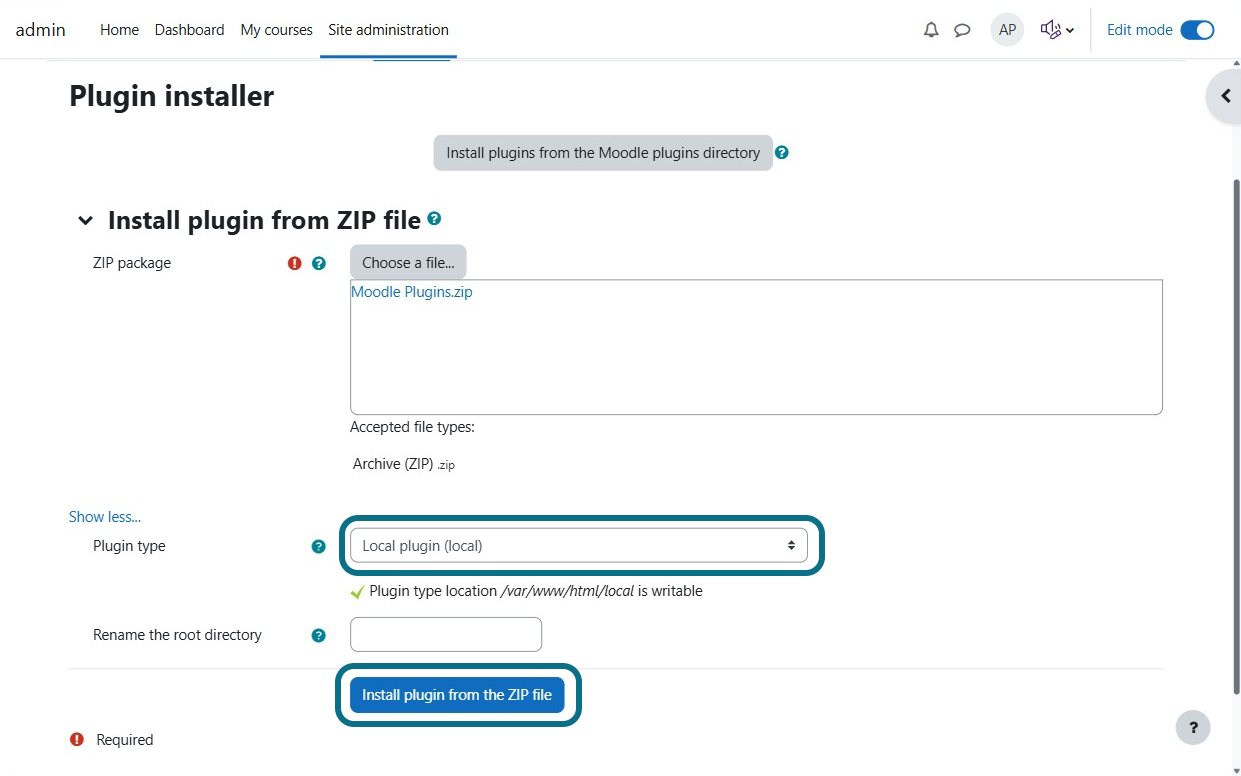
Task: Show help for Install plugin from ZIP
Action: pyautogui.click(x=434, y=218)
